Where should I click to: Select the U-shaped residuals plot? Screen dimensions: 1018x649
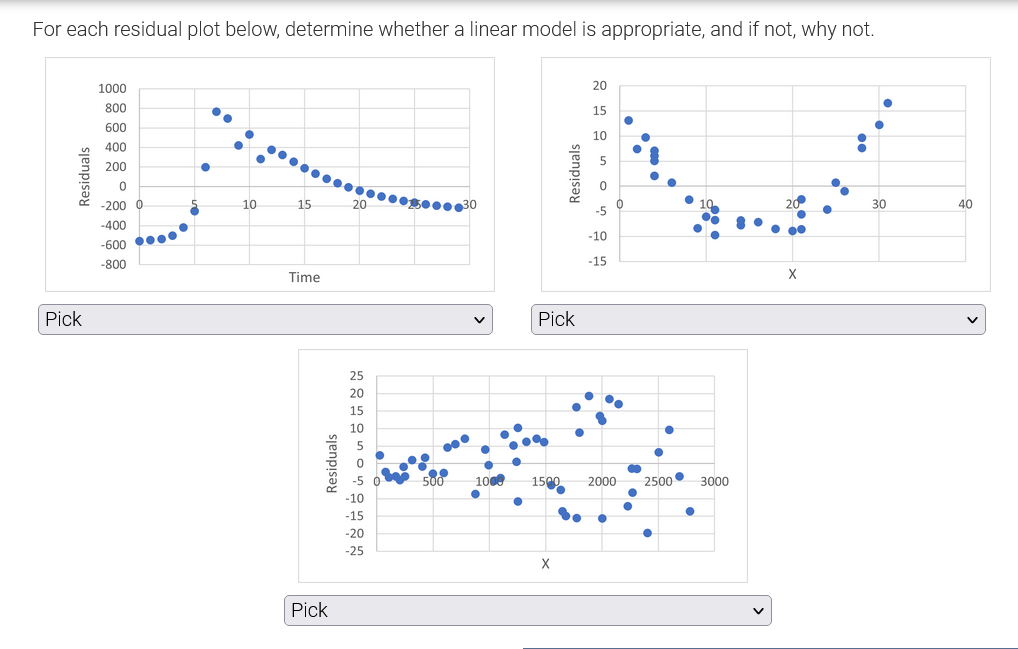pos(766,173)
